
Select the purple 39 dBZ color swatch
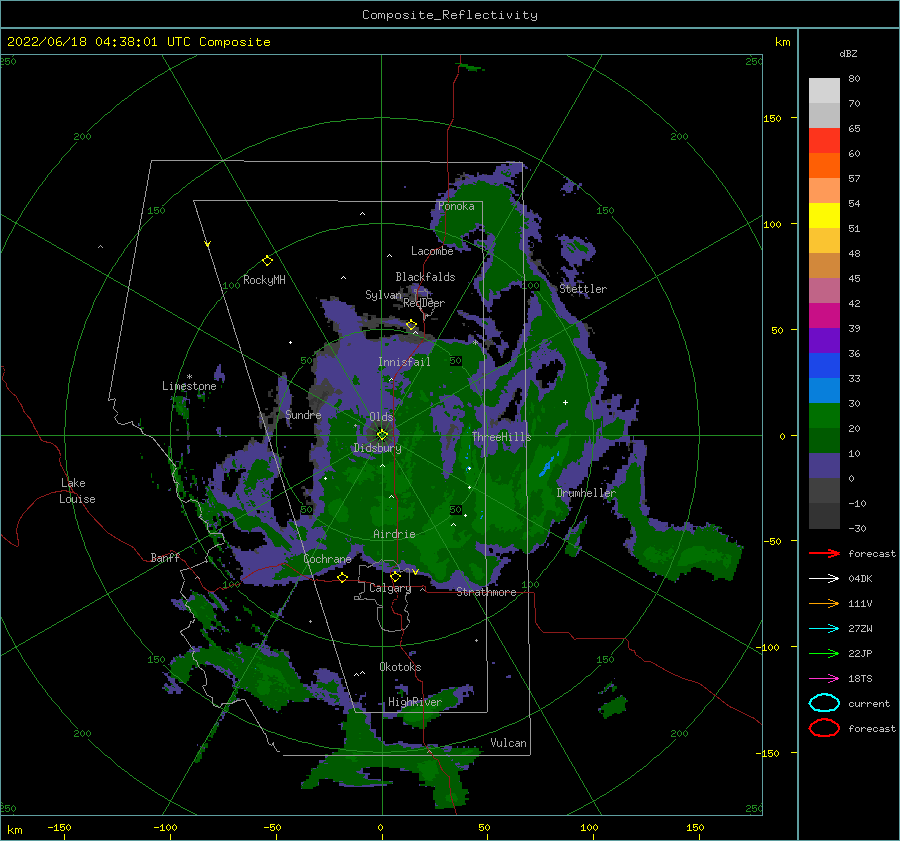[x=824, y=341]
